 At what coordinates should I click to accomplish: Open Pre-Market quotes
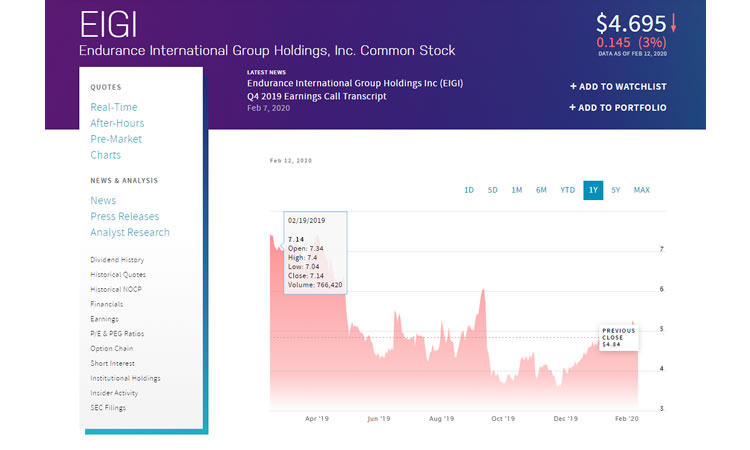point(116,139)
